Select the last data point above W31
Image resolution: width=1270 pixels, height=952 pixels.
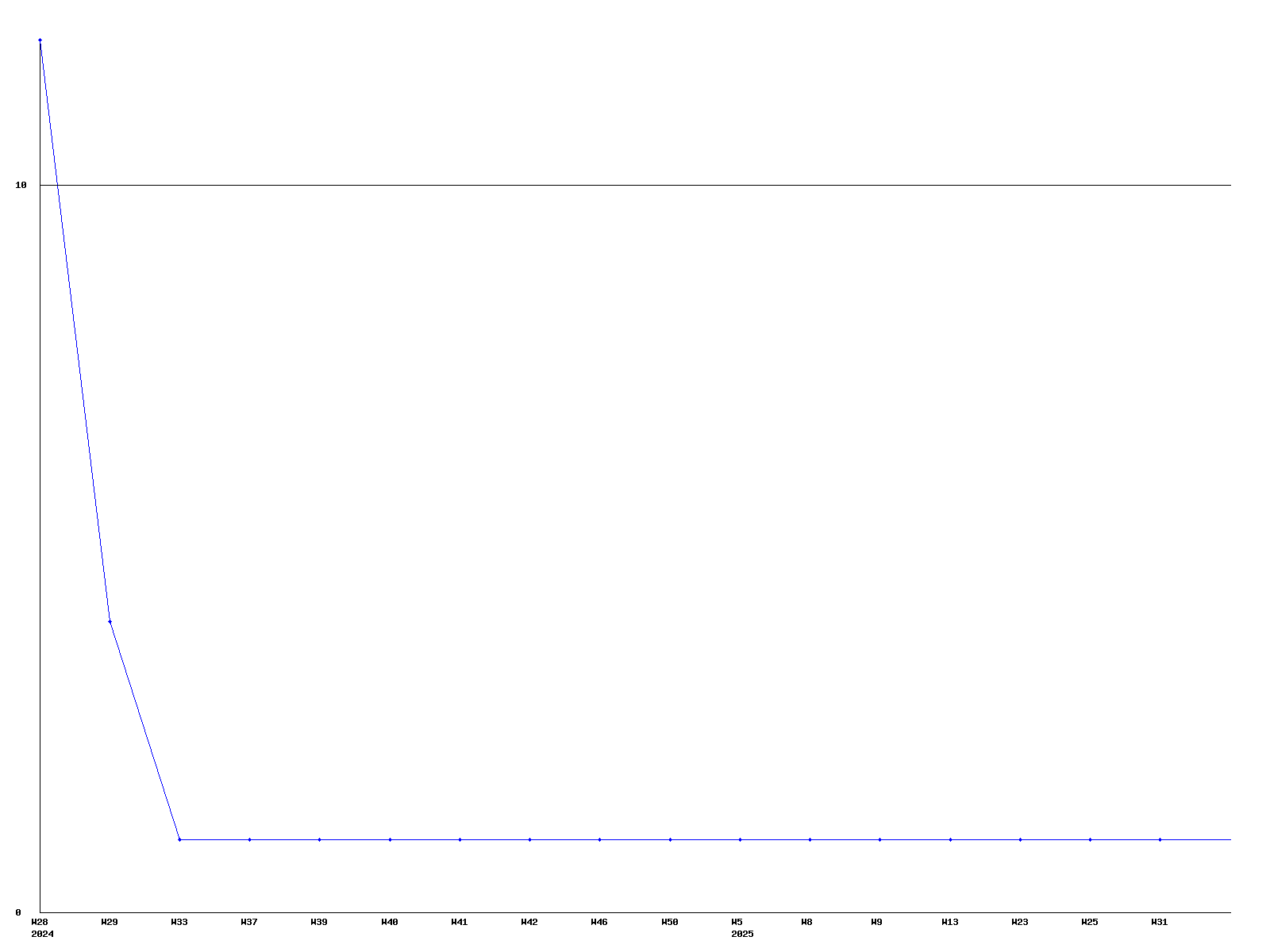(x=1160, y=839)
